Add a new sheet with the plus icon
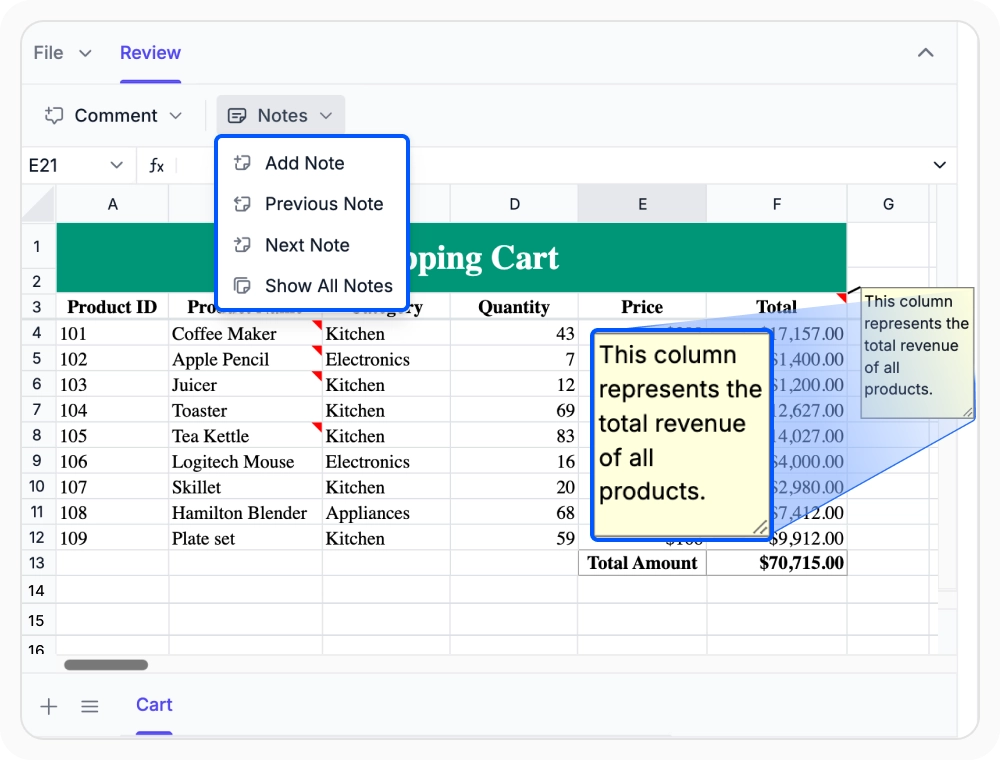The image size is (1000, 760). coord(48,706)
